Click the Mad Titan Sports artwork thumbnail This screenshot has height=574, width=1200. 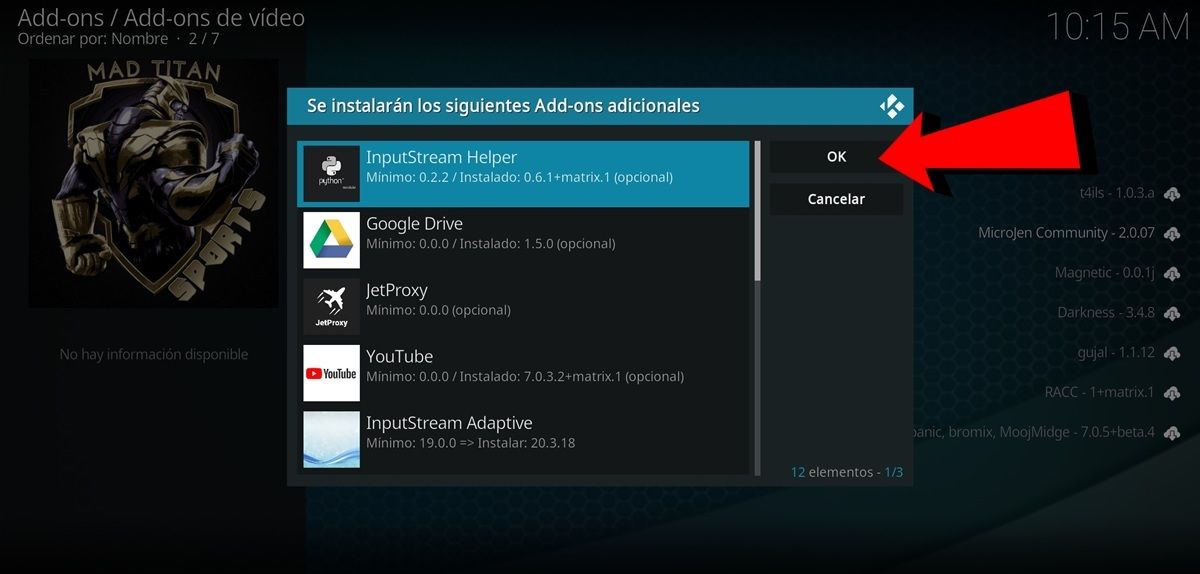click(x=153, y=182)
